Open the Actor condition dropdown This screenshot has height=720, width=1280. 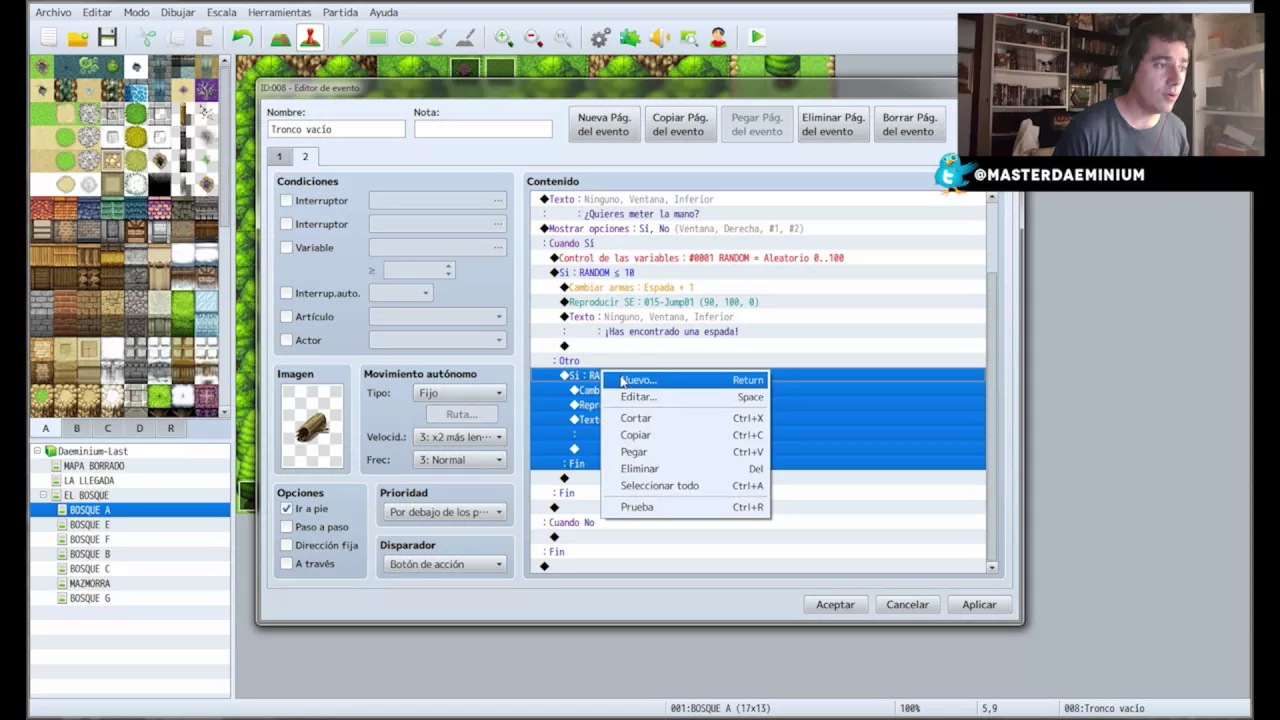click(x=437, y=340)
